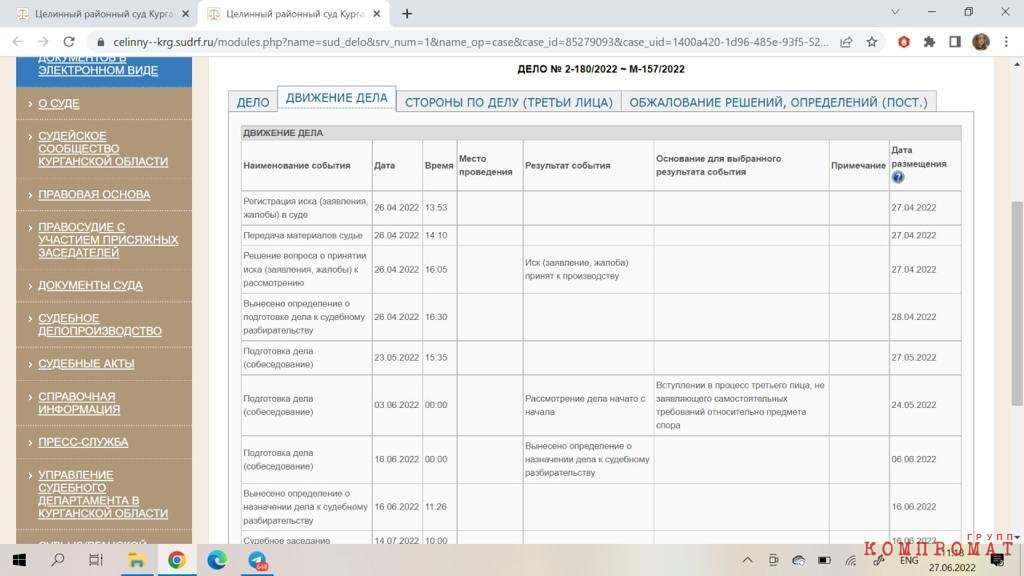This screenshot has height=576, width=1024.
Task: Reload the court page
Action: pyautogui.click(x=69, y=42)
